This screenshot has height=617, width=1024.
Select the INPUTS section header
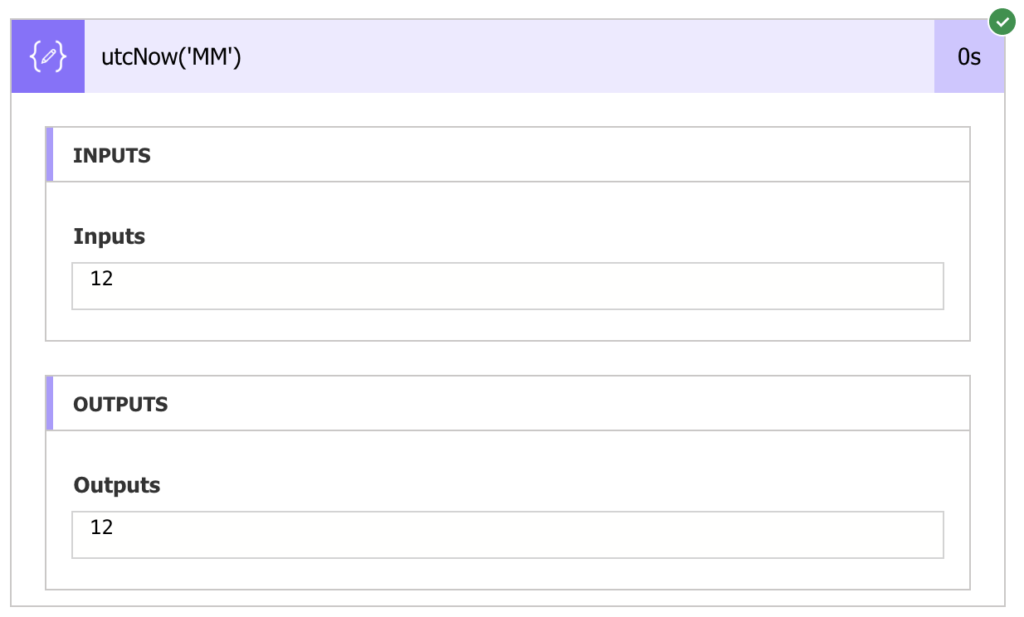click(x=111, y=155)
